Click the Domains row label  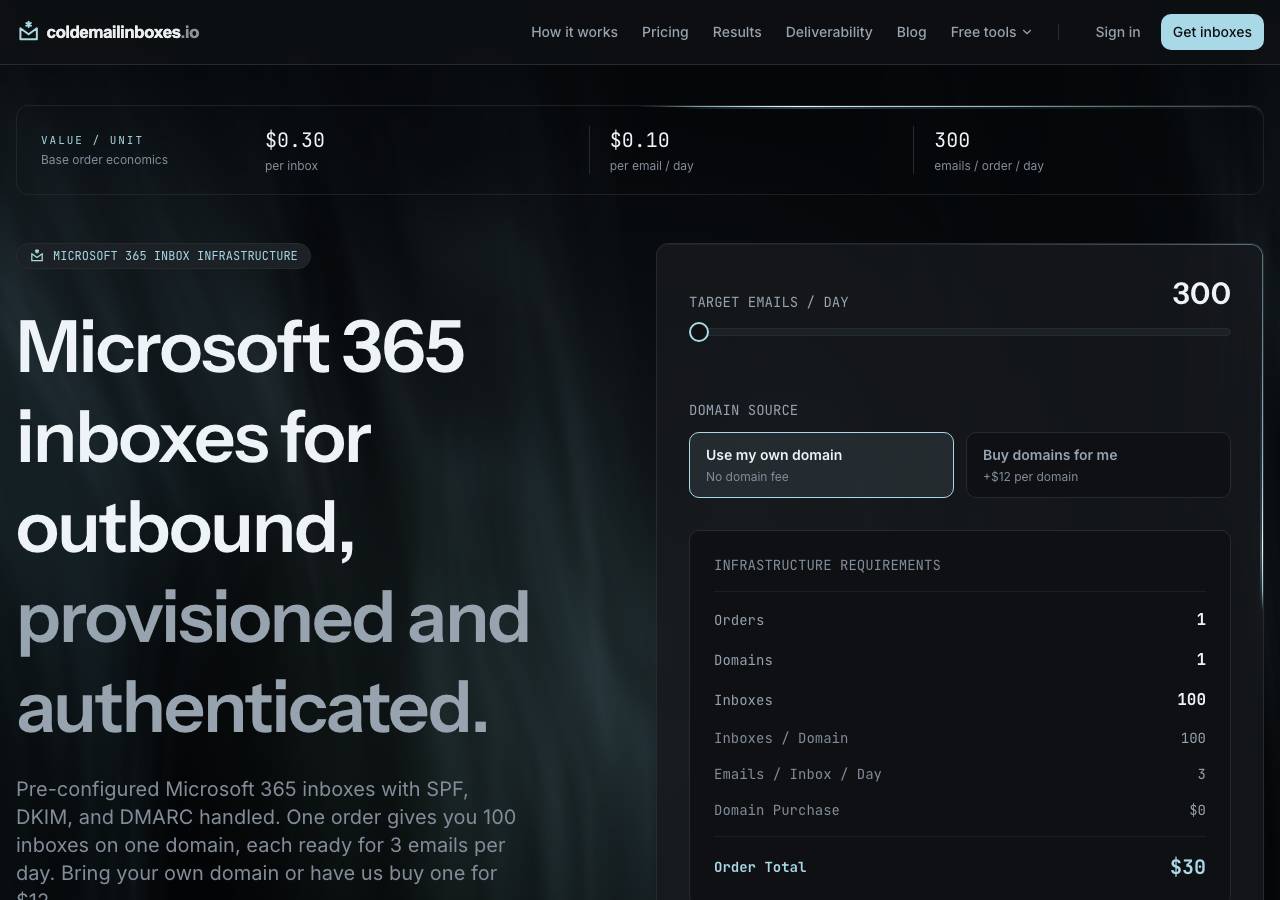743,660
